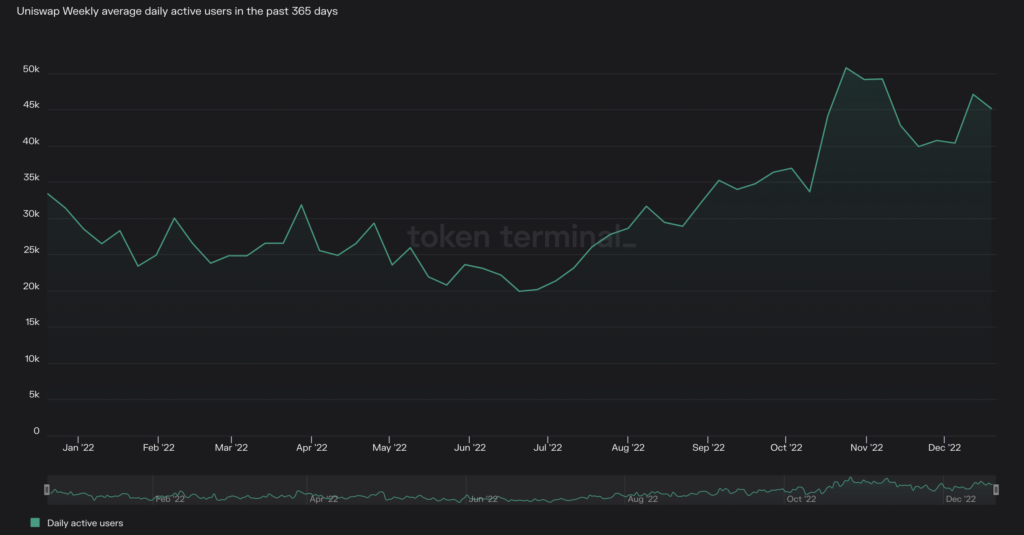Image resolution: width=1024 pixels, height=535 pixels.
Task: Toggle the Daily active users legend swatch
Action: 35,523
